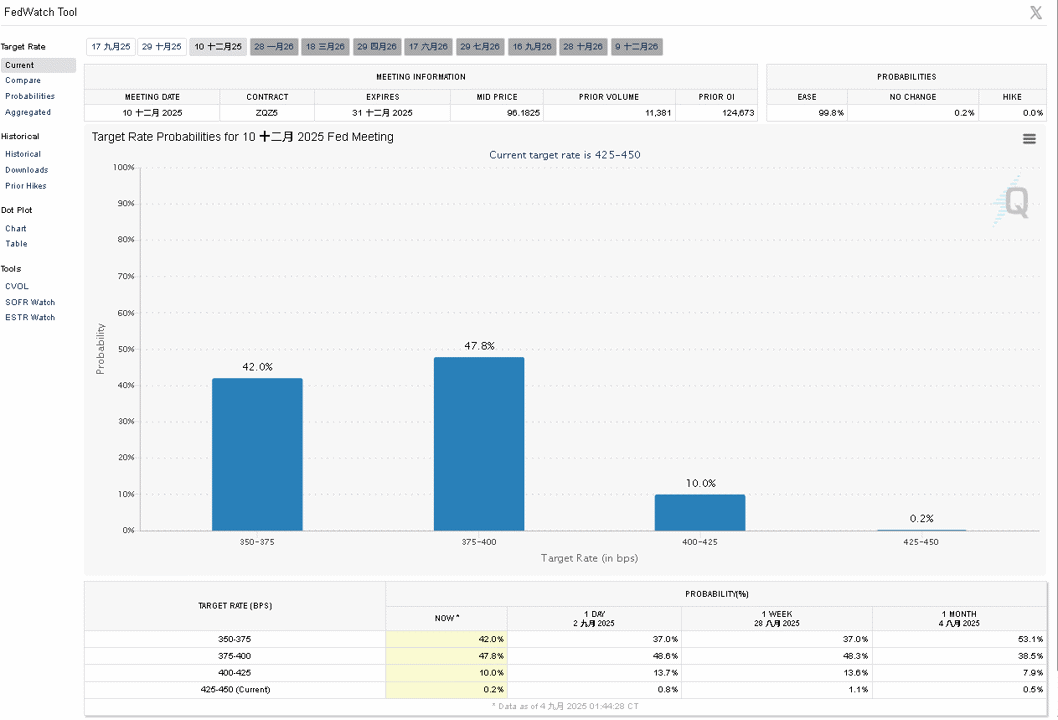Click the expires date 31 十二月 2025
The height and width of the screenshot is (720, 1058).
(x=382, y=113)
